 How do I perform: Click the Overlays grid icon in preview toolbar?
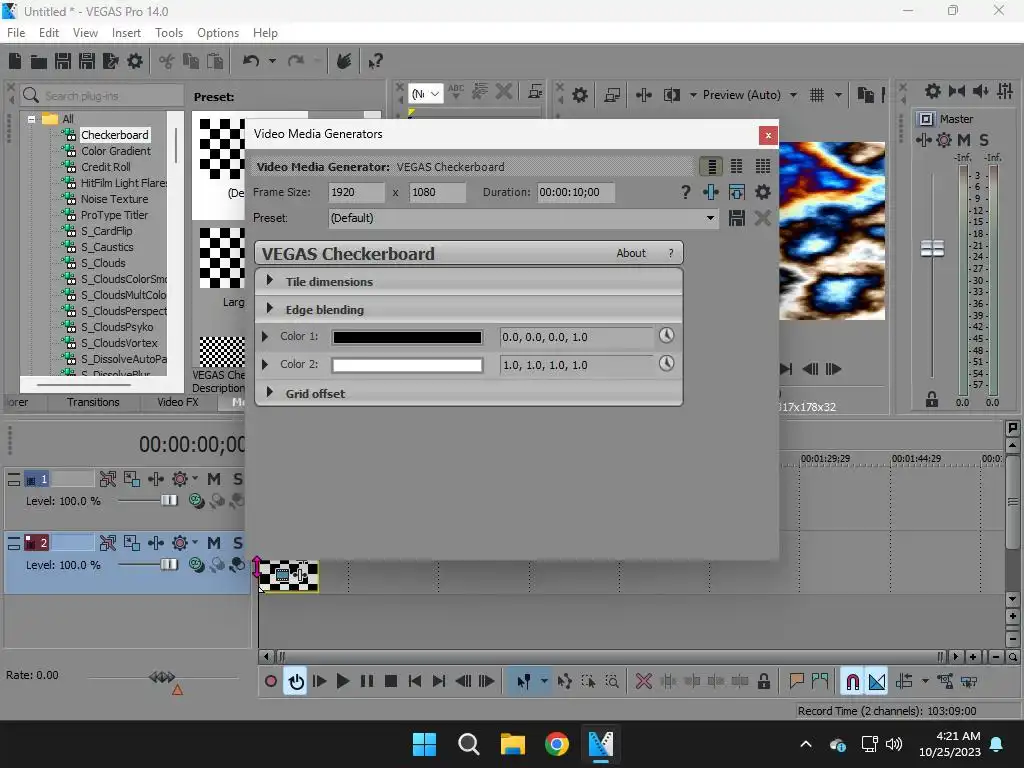pyautogui.click(x=816, y=95)
